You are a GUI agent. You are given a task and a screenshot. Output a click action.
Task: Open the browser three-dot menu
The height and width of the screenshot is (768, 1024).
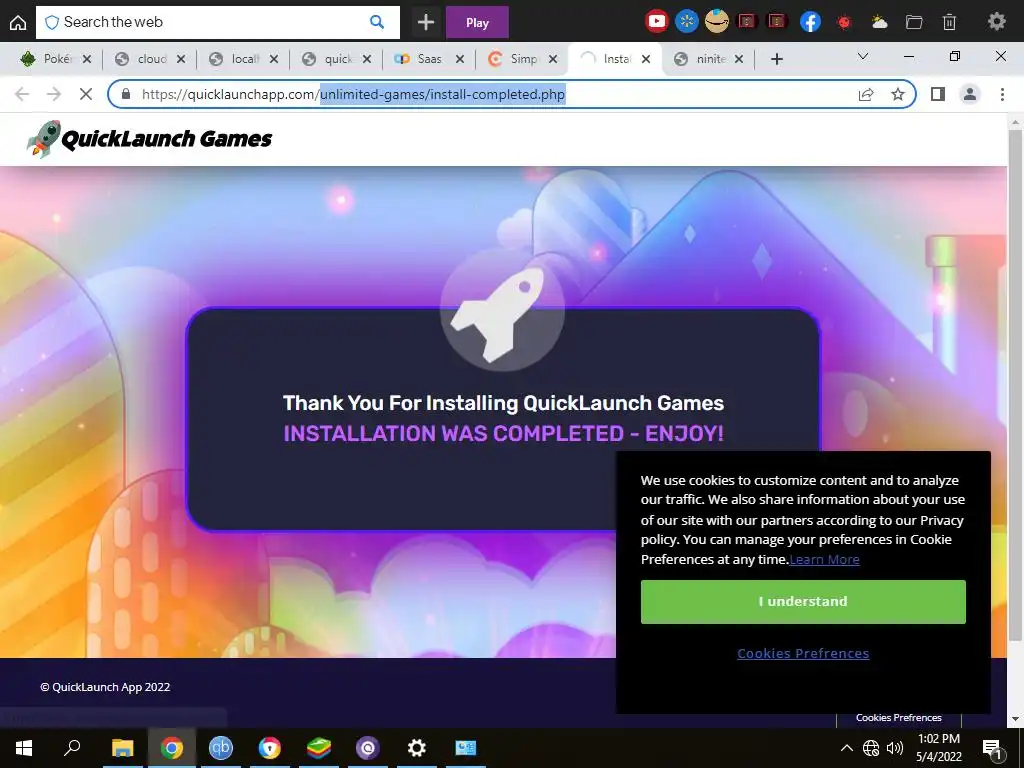point(1002,94)
